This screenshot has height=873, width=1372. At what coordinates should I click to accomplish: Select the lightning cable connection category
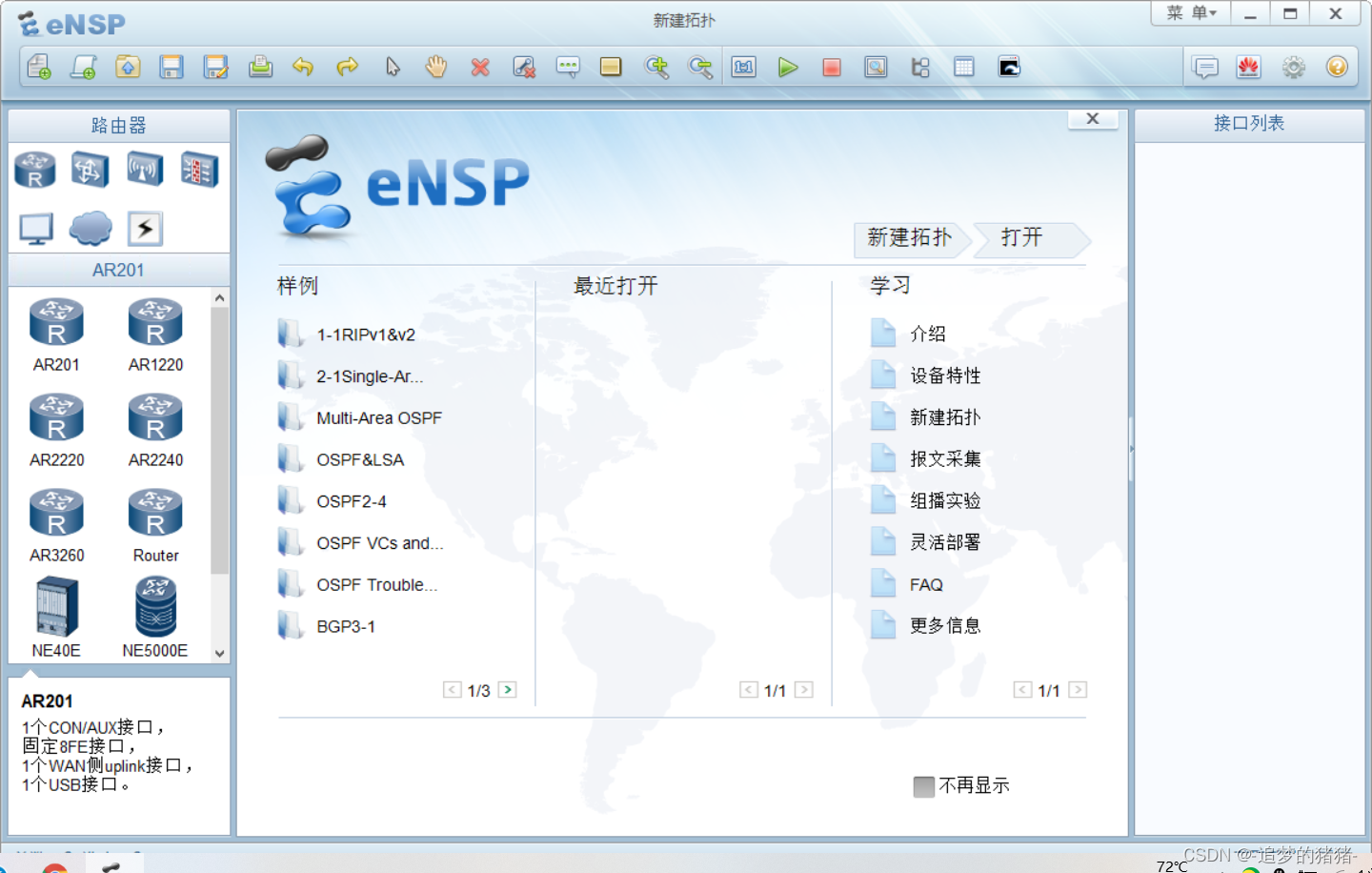click(145, 229)
